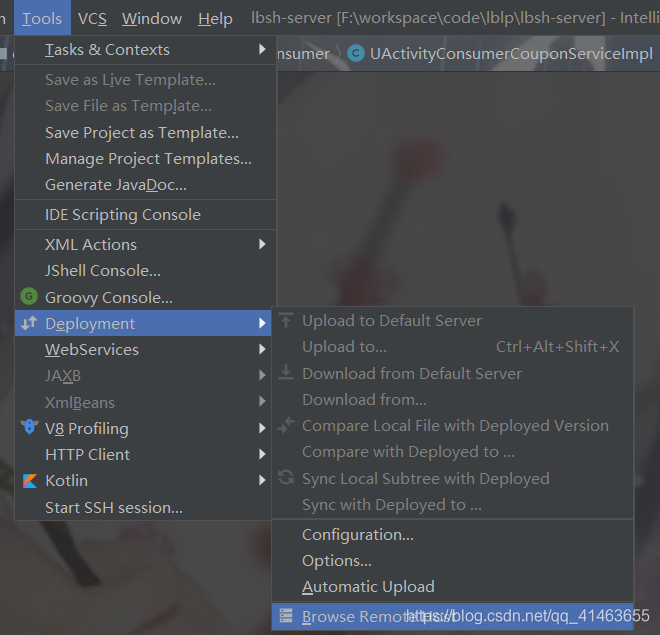Select Save File as Template entry
This screenshot has width=660, height=635.
pos(145,106)
